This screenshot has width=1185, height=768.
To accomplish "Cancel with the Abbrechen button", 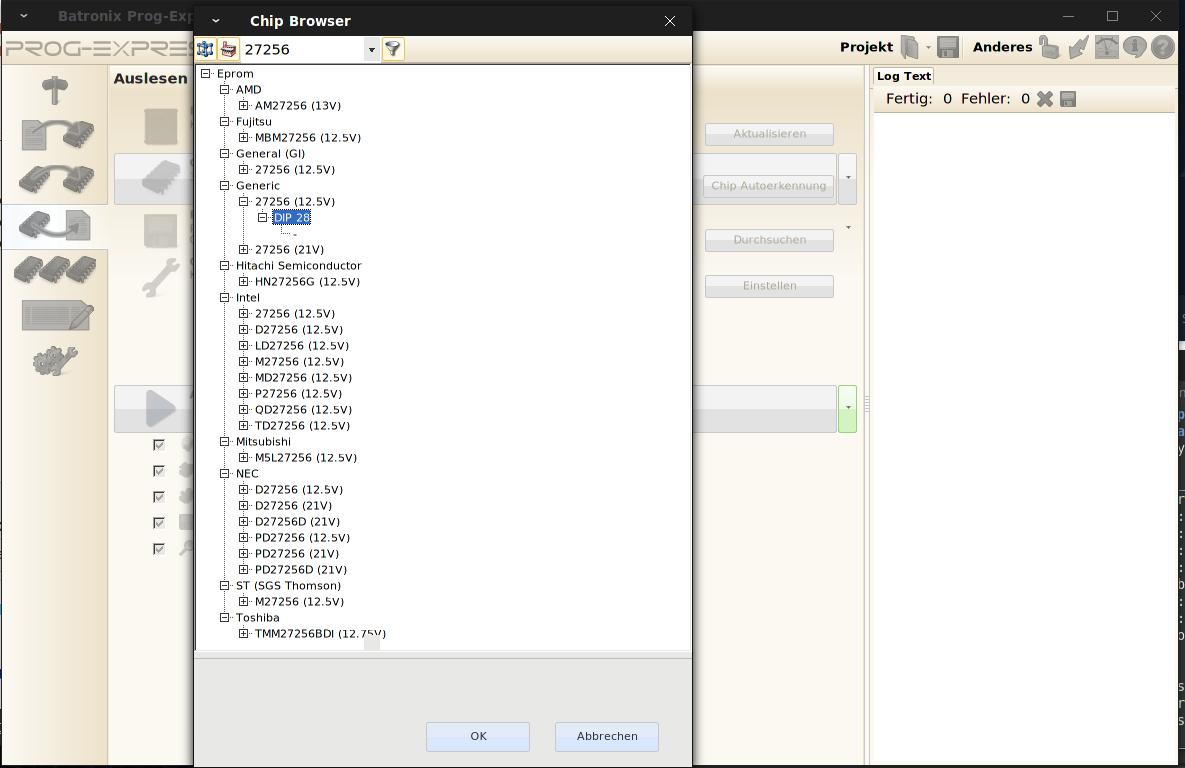I will [x=607, y=736].
